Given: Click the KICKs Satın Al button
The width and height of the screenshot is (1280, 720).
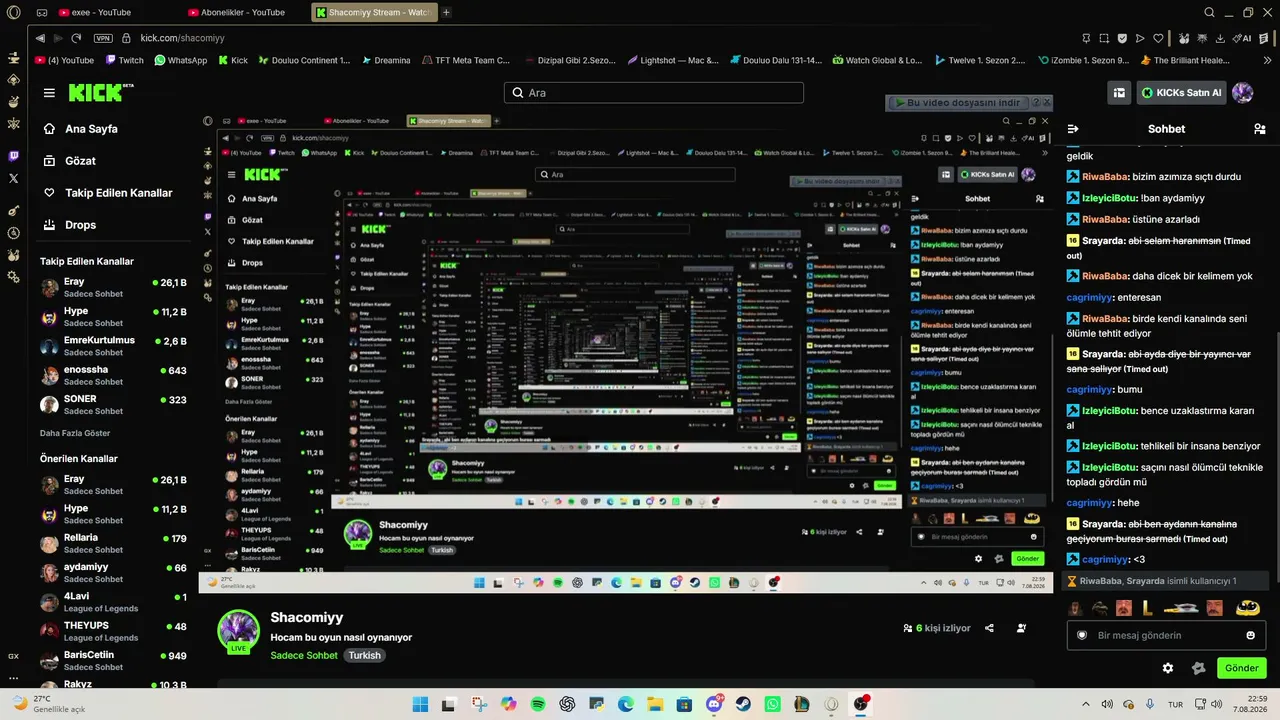Looking at the screenshot, I should click(x=1181, y=93).
